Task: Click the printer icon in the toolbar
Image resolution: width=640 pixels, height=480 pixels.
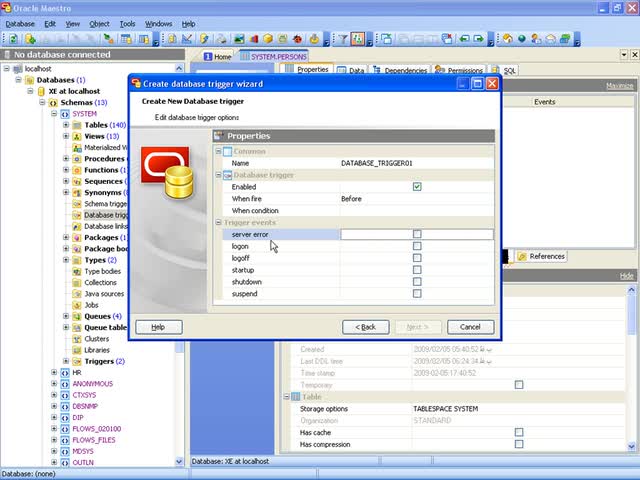Action: click(x=221, y=39)
